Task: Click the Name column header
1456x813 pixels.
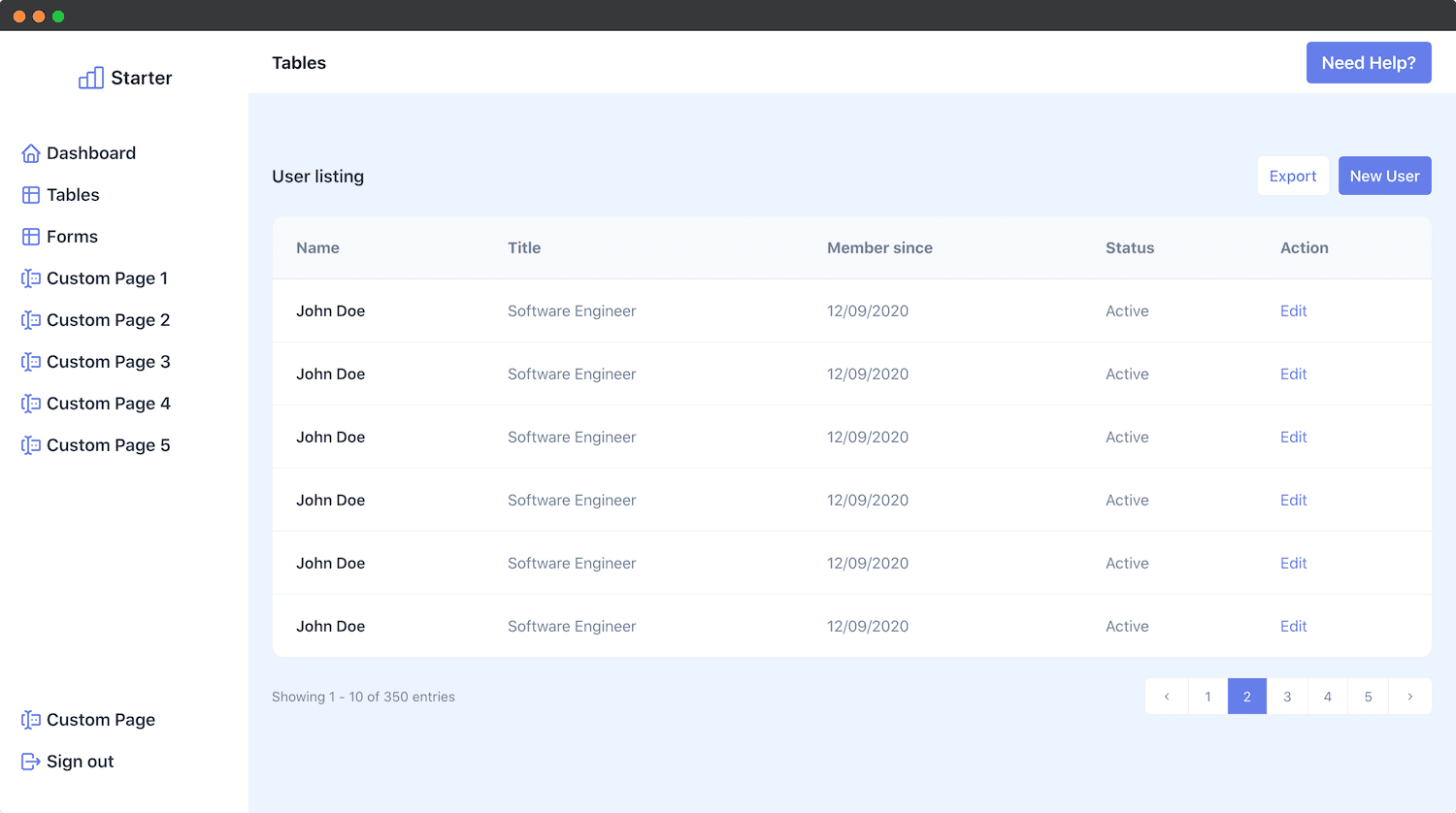Action: [x=317, y=247]
